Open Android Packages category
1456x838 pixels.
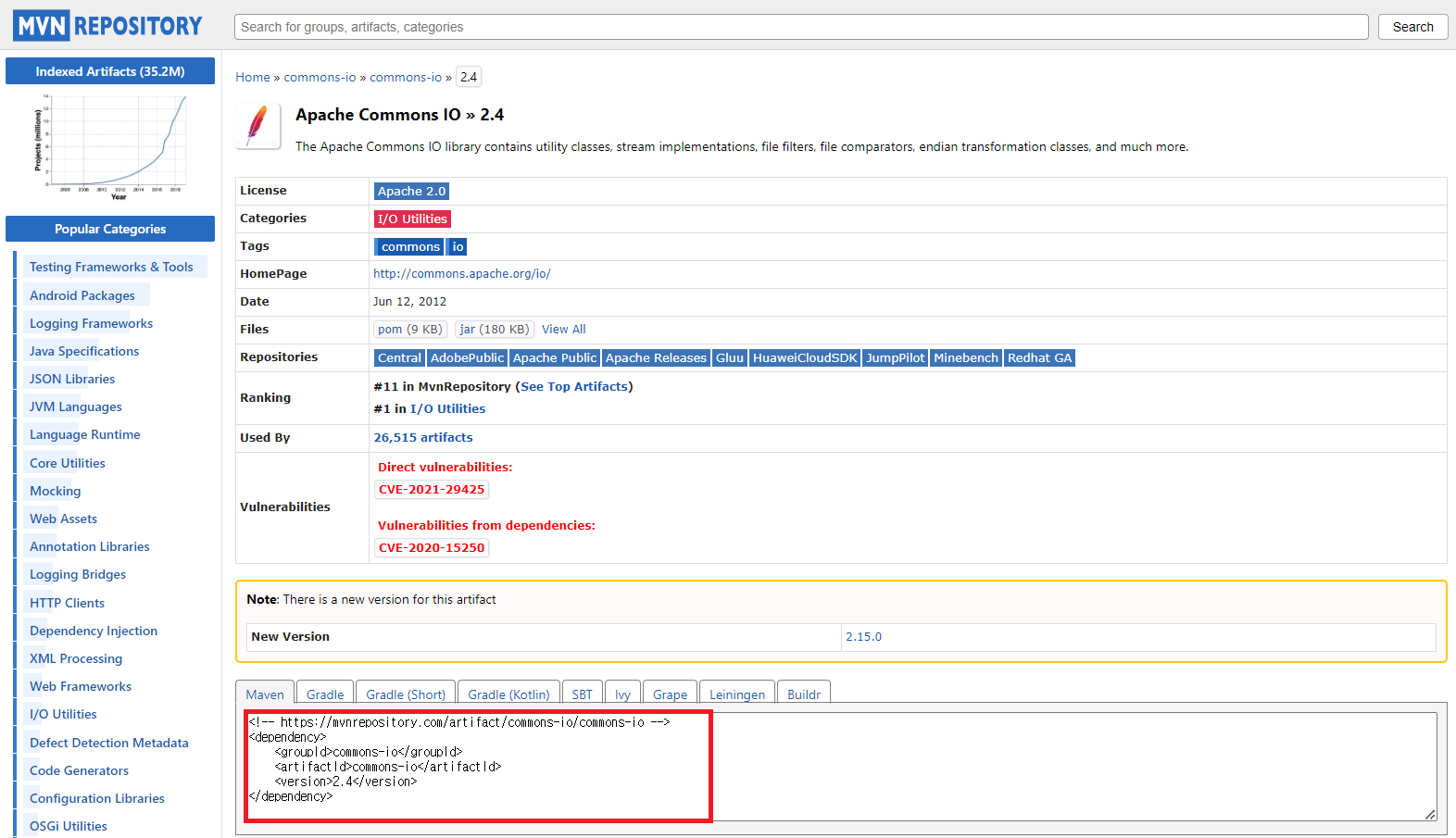[x=82, y=295]
